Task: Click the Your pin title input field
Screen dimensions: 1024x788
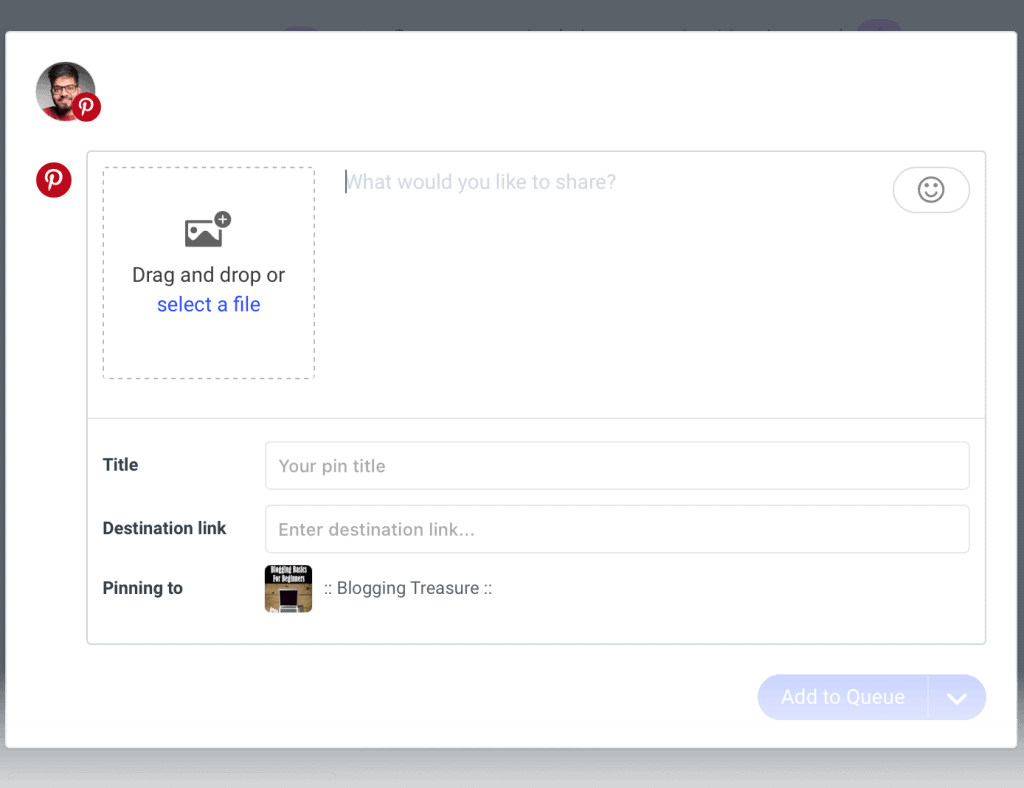Action: click(x=617, y=465)
